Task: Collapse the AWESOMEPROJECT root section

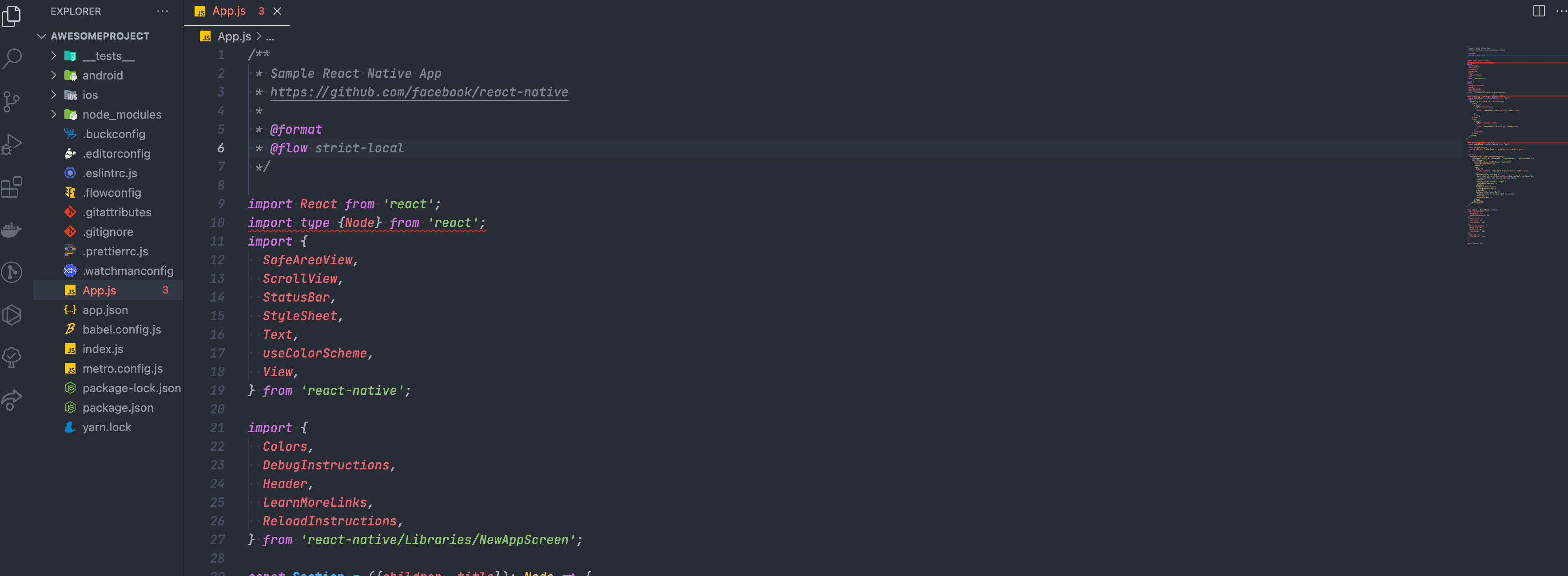Action: click(42, 36)
